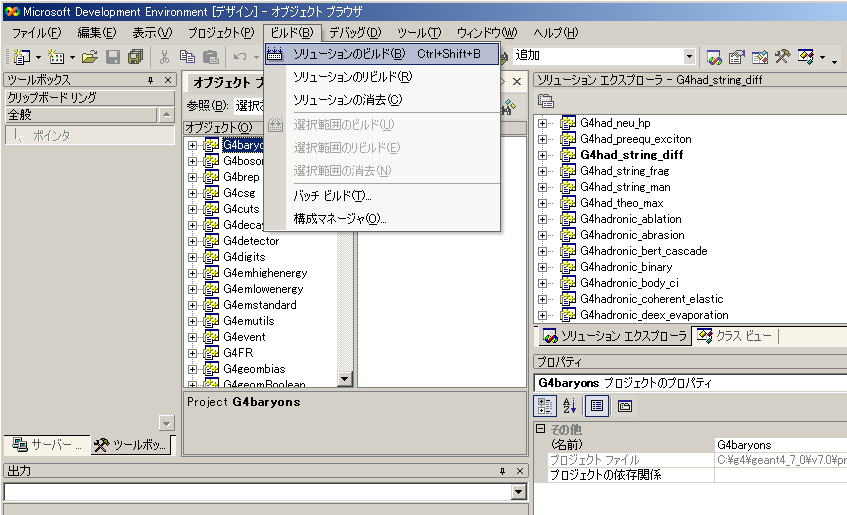This screenshot has height=515, width=847.
Task: Expand the G4digits tree node
Action: coord(192,257)
